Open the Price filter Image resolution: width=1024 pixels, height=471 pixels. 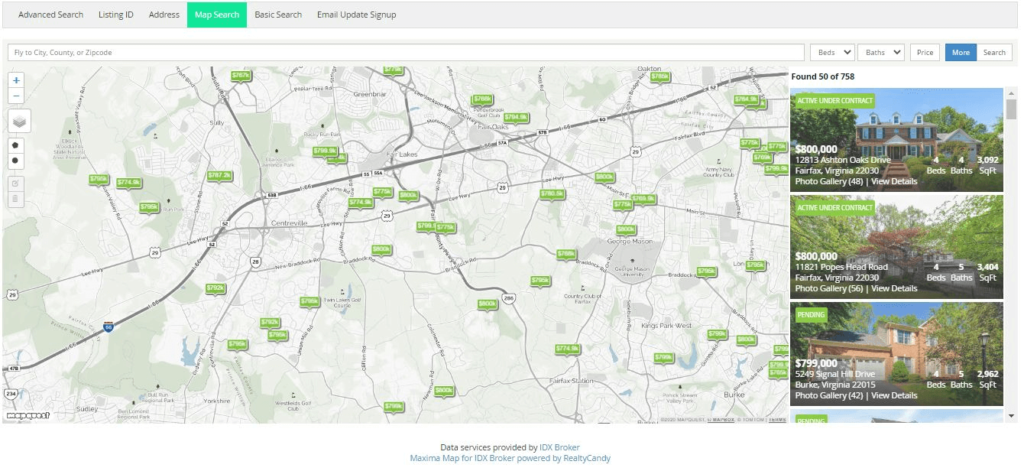coord(924,52)
